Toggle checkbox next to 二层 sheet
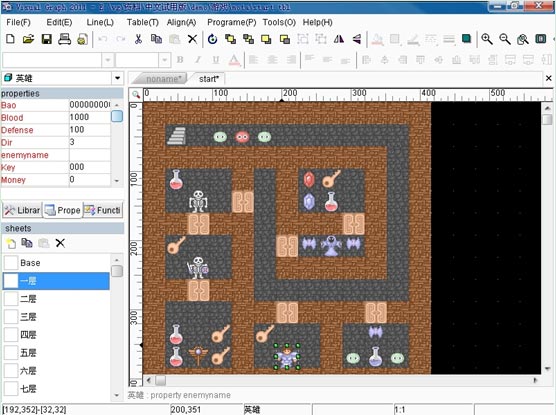Screen dimensions: 556x415 pyautogui.click(x=11, y=299)
